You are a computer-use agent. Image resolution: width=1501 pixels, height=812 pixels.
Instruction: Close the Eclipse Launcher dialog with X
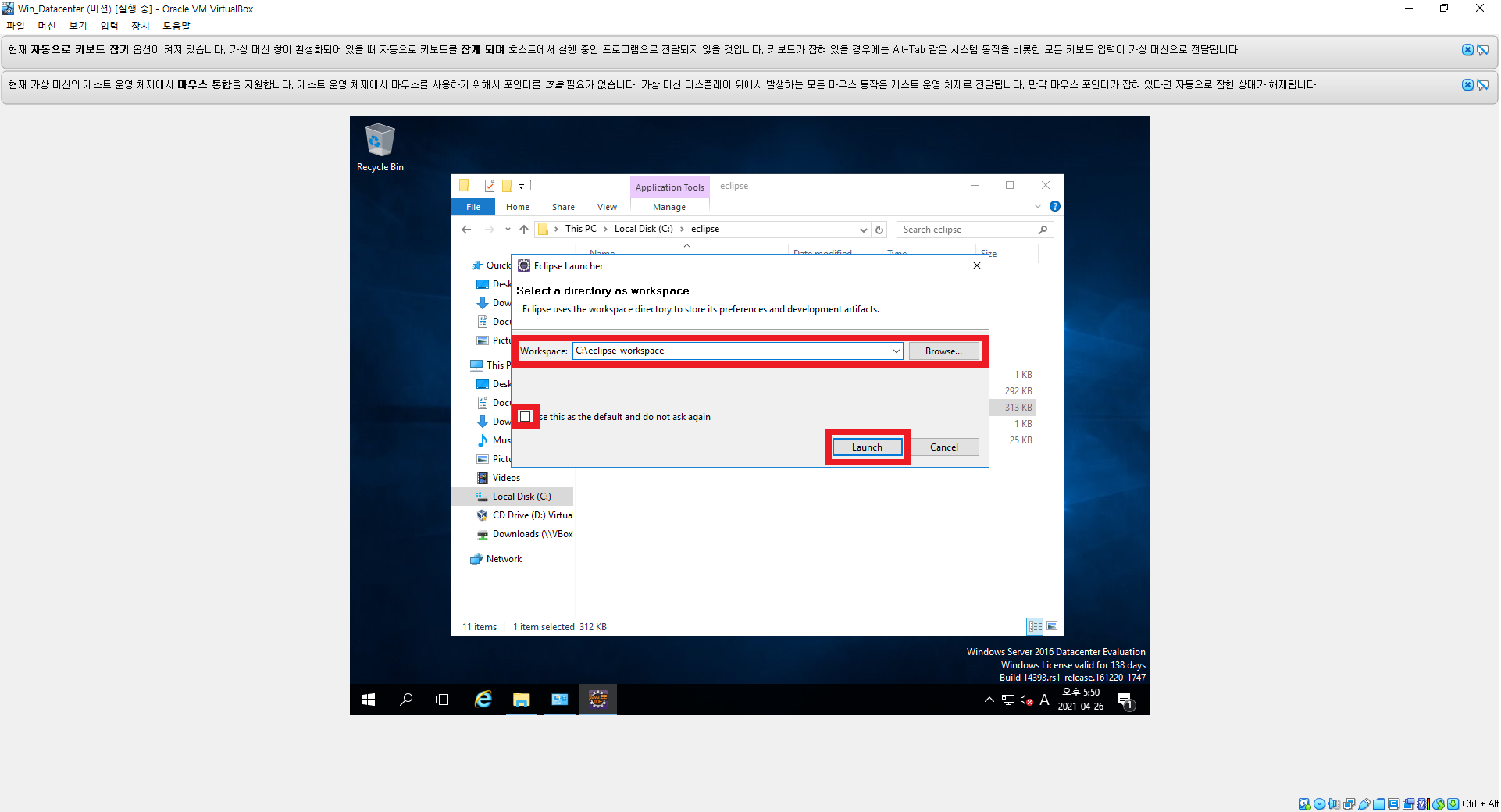[976, 265]
